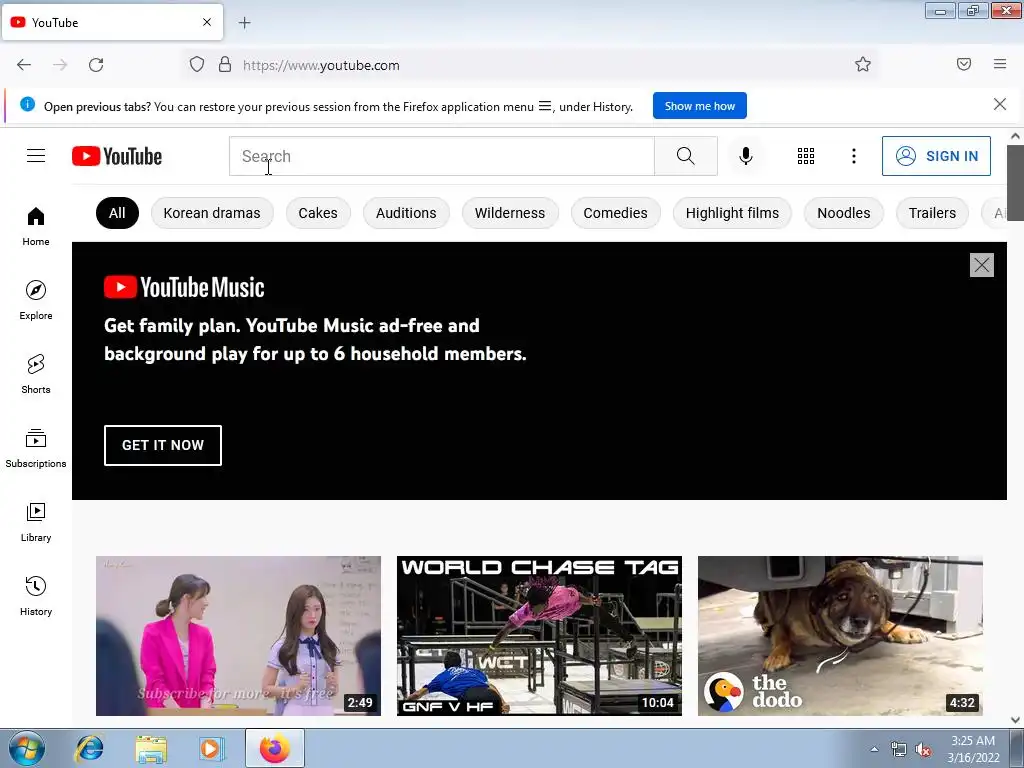Click the Firefox forward arrow

pyautogui.click(x=60, y=65)
